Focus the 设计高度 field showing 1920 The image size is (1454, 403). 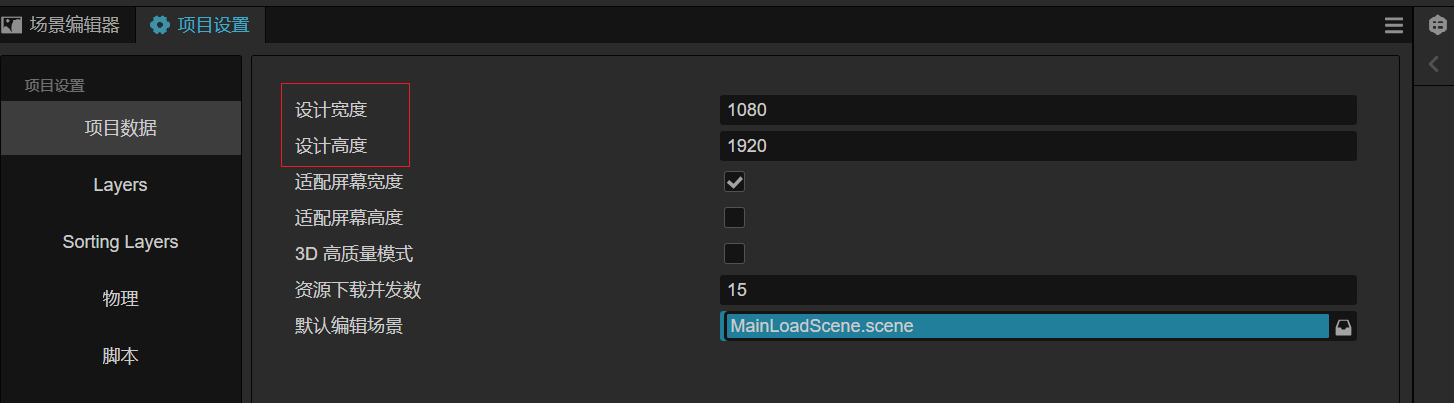(1037, 146)
